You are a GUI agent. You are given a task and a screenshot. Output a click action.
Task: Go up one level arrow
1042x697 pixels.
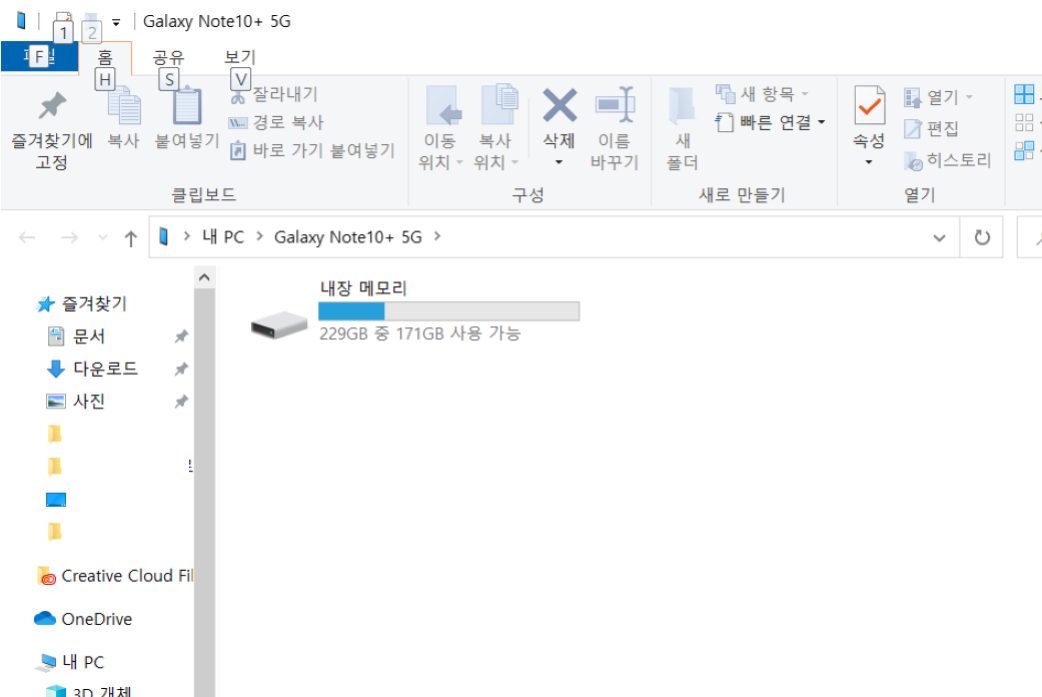pyautogui.click(x=131, y=238)
